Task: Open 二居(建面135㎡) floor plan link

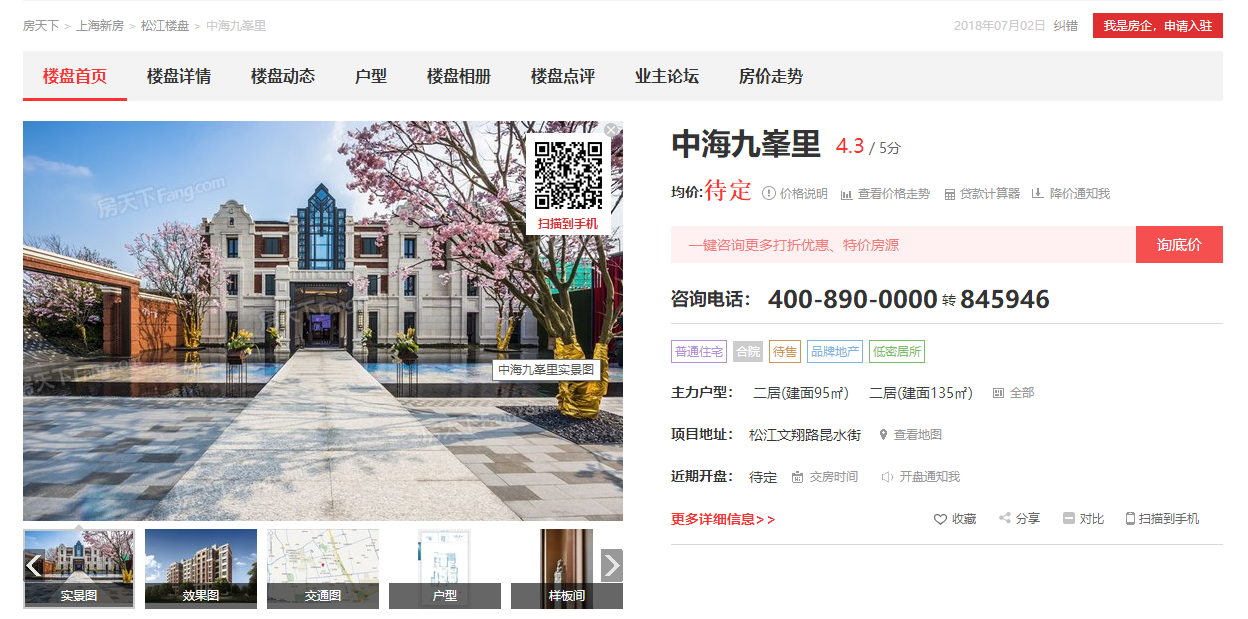Action: click(921, 393)
